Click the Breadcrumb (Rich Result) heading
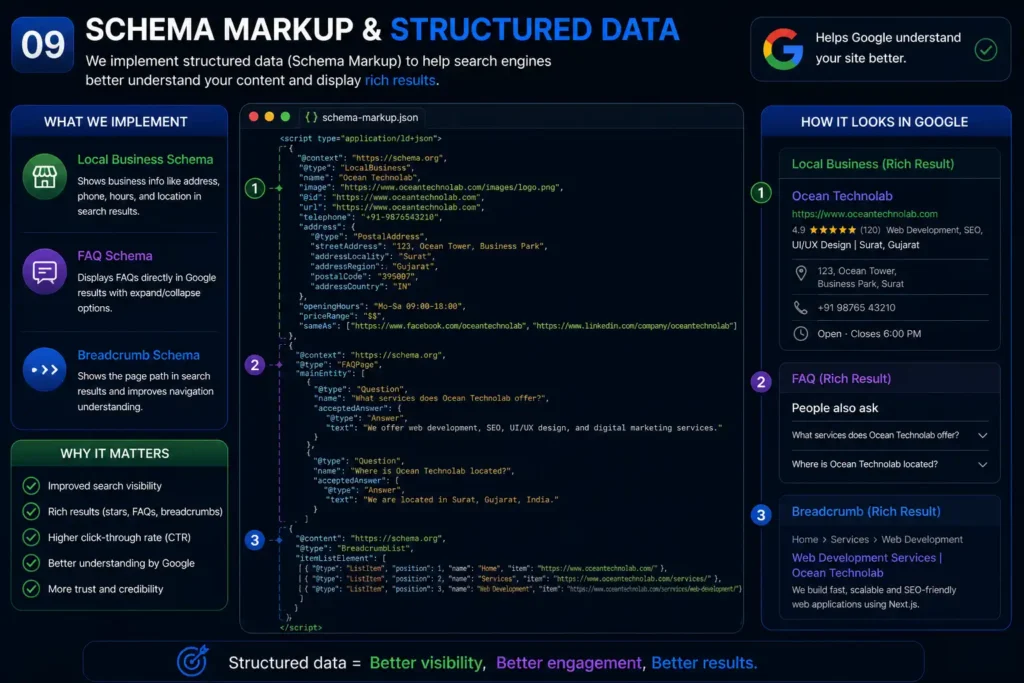The height and width of the screenshot is (683, 1024). pyautogui.click(x=866, y=512)
